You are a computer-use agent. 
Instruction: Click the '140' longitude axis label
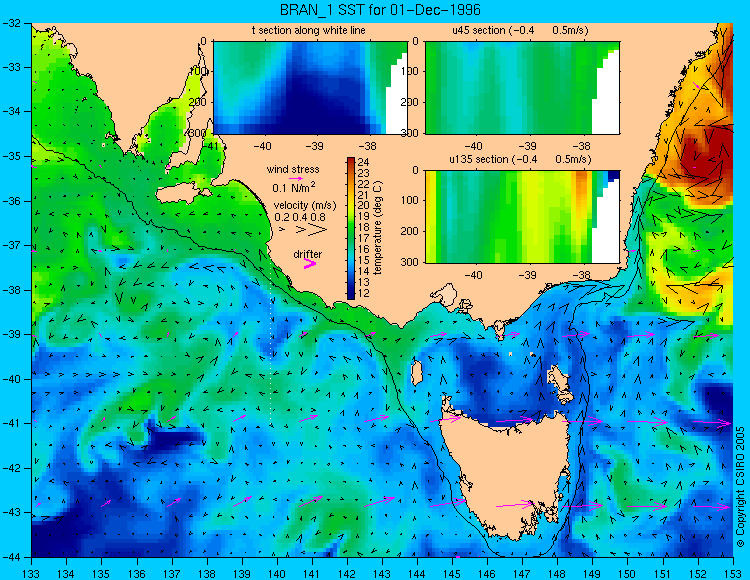click(276, 574)
